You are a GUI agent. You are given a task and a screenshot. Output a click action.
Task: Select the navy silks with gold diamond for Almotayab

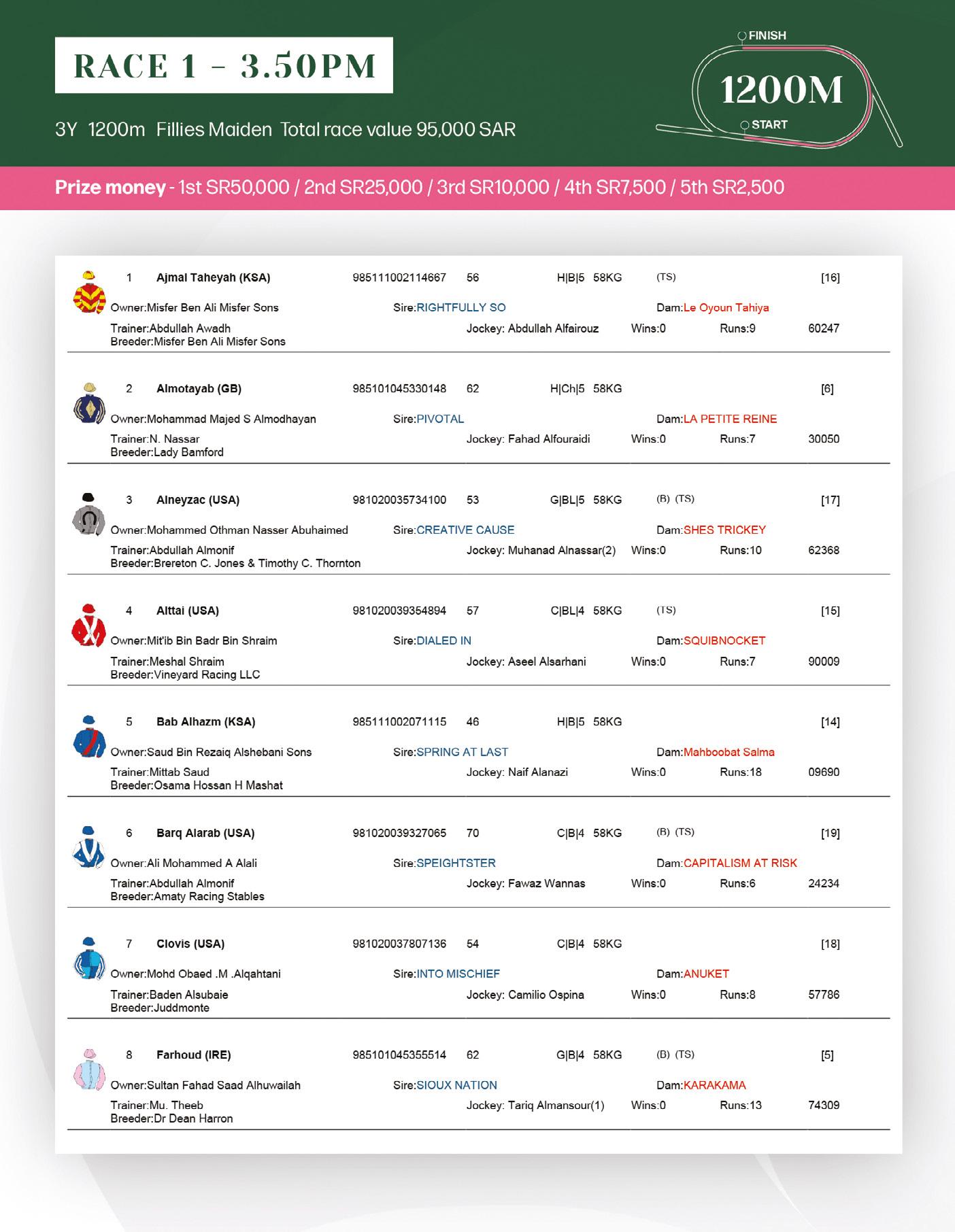coord(89,403)
